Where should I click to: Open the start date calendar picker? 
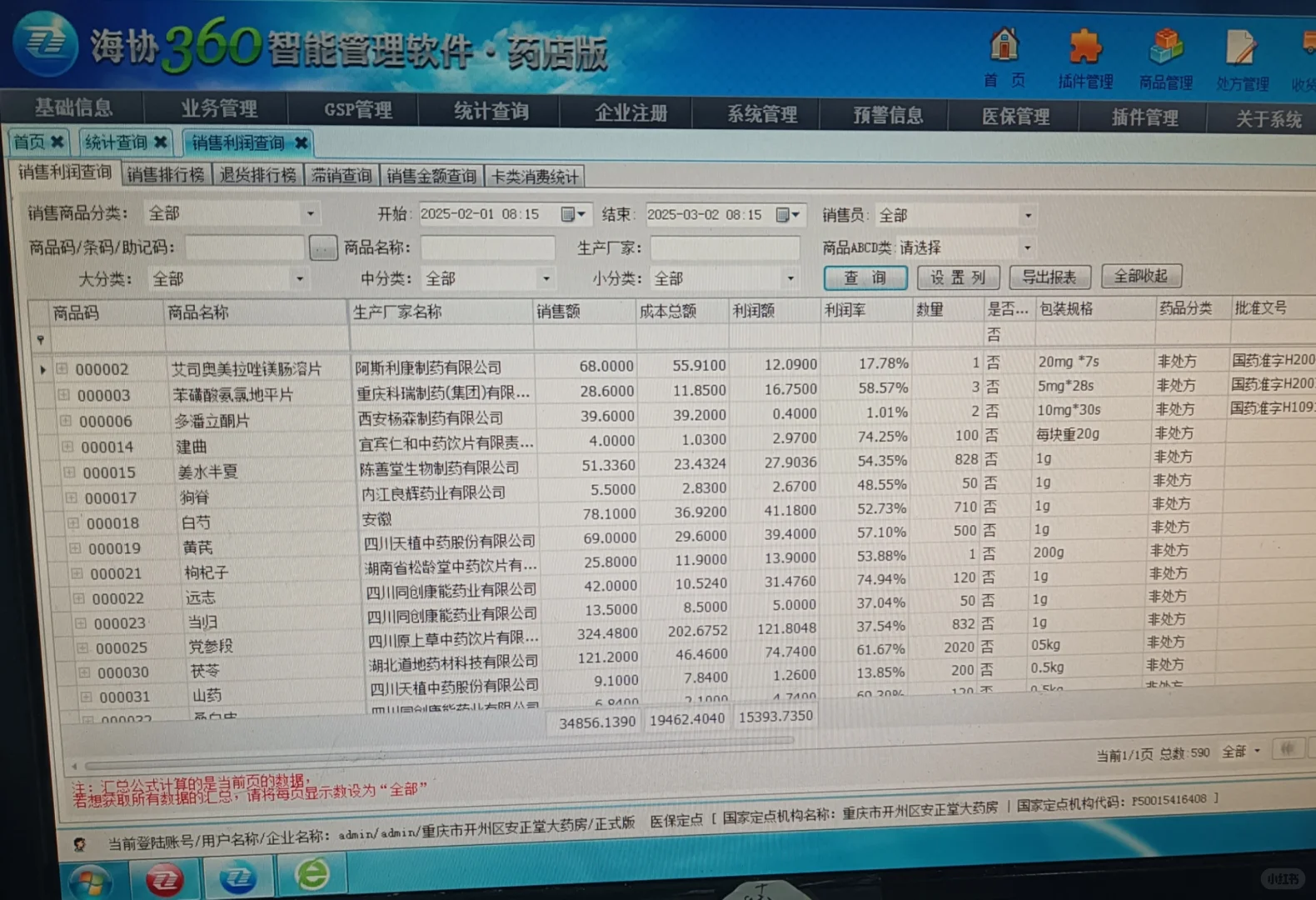pos(572,214)
